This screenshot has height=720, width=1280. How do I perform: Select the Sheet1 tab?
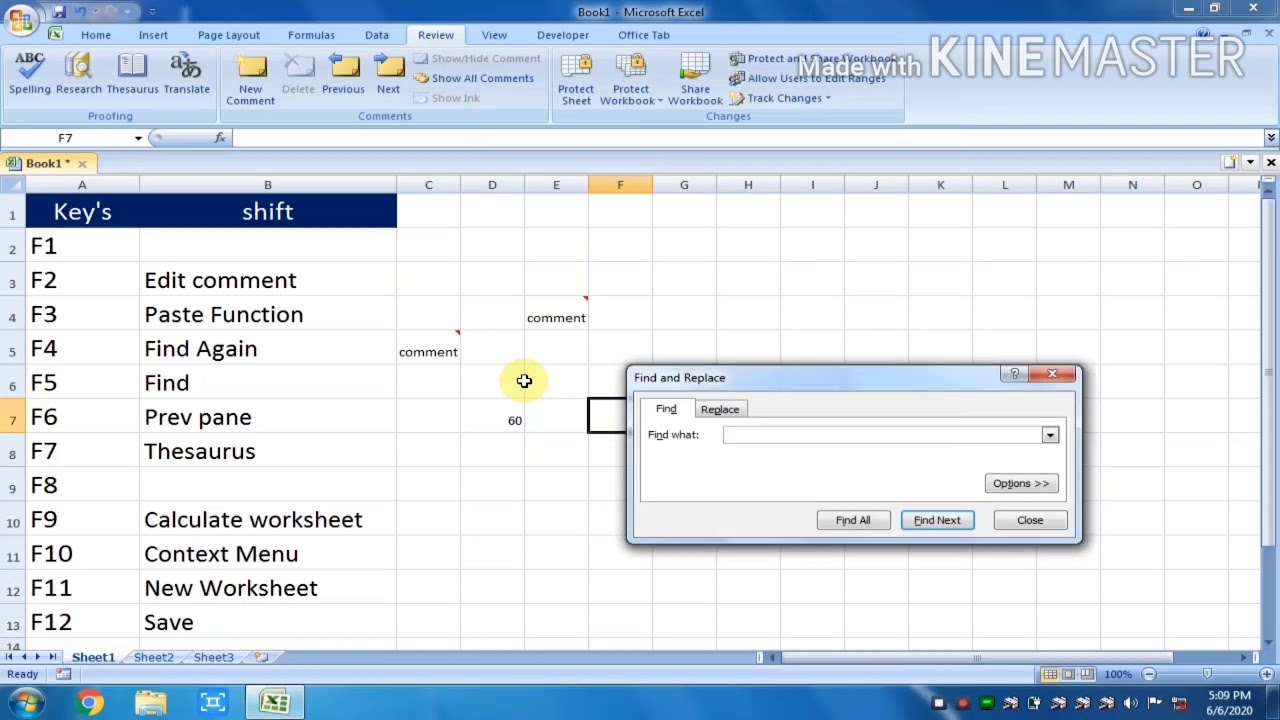(x=93, y=657)
